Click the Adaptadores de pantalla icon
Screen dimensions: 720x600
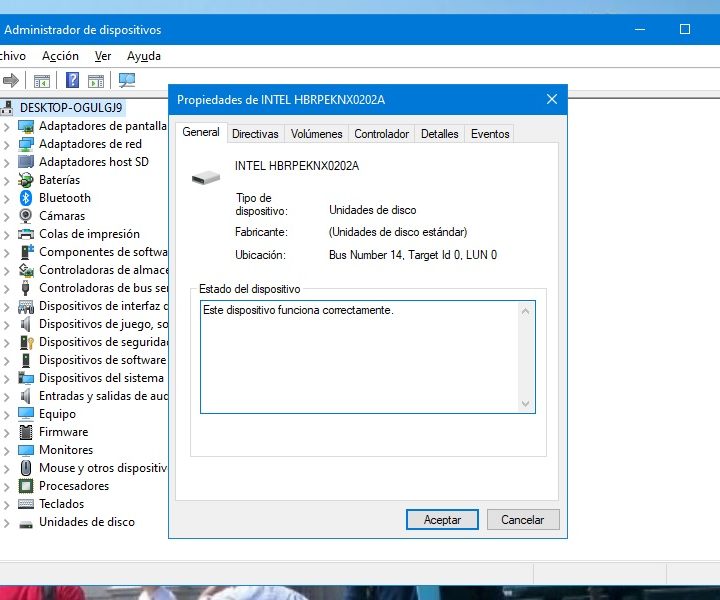[x=26, y=126]
